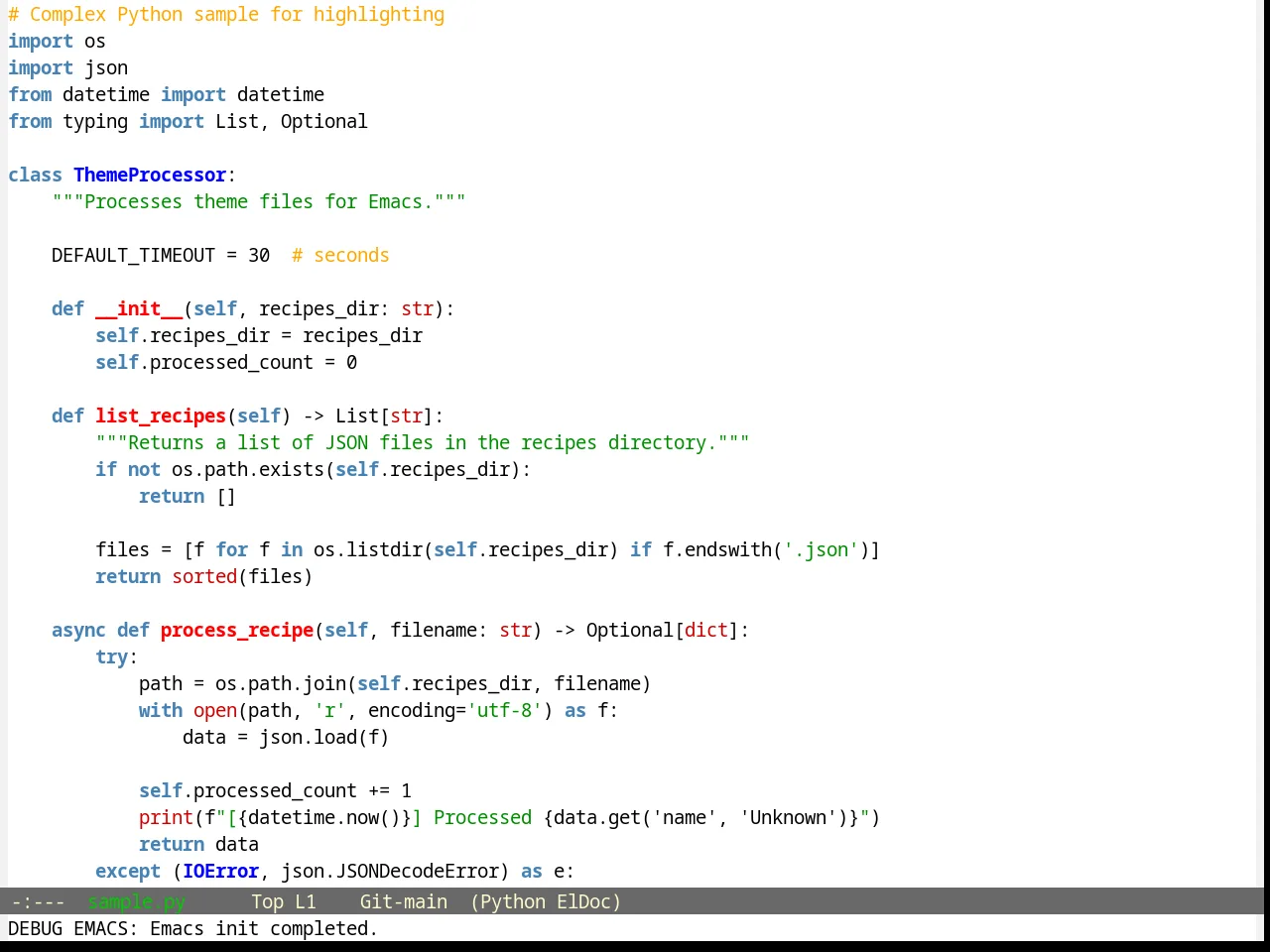
Task: Click the 'utf-8' encoding string
Action: [504, 710]
